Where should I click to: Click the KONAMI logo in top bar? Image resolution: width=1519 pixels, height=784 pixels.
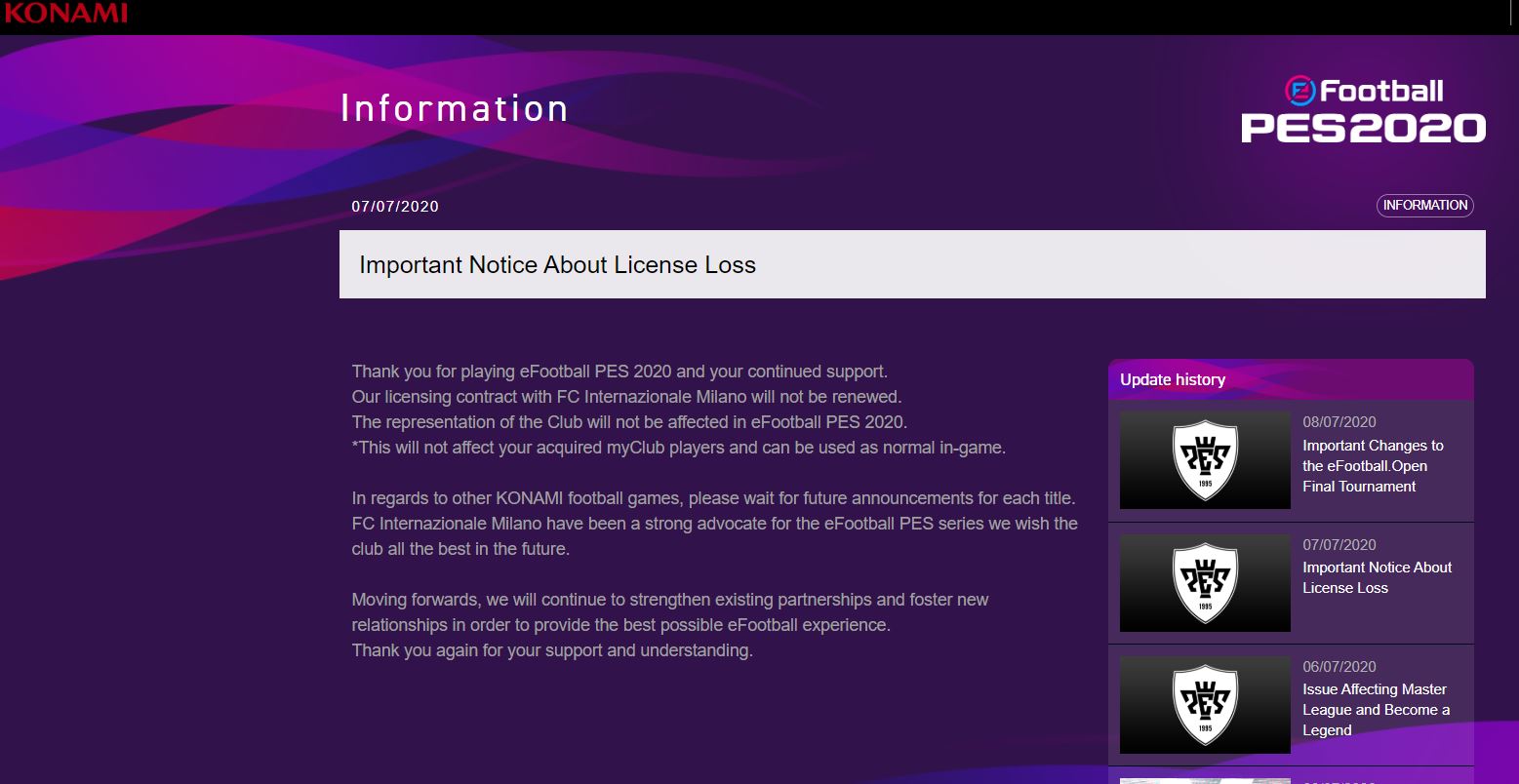click(x=65, y=13)
